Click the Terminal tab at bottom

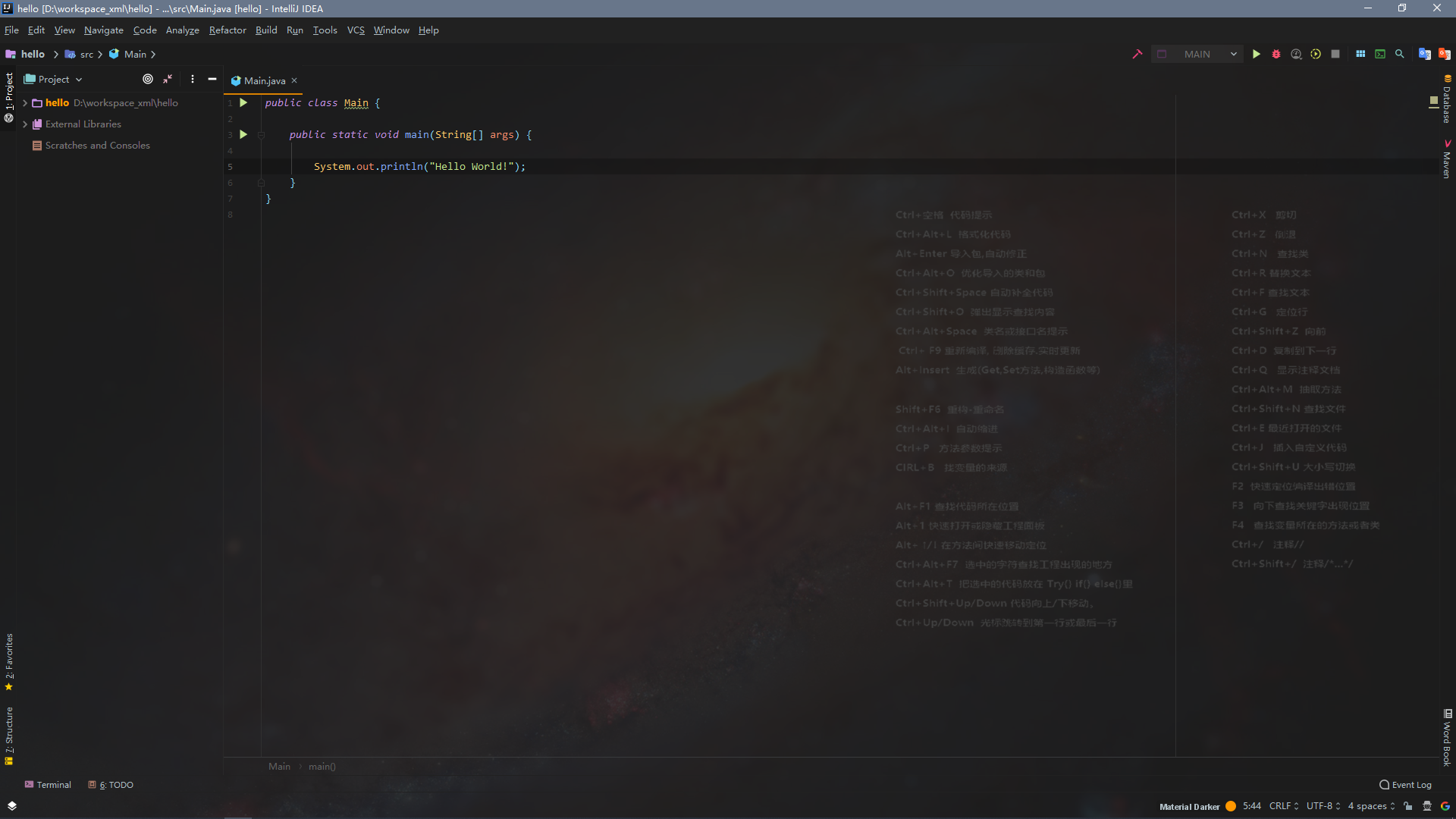(x=47, y=784)
